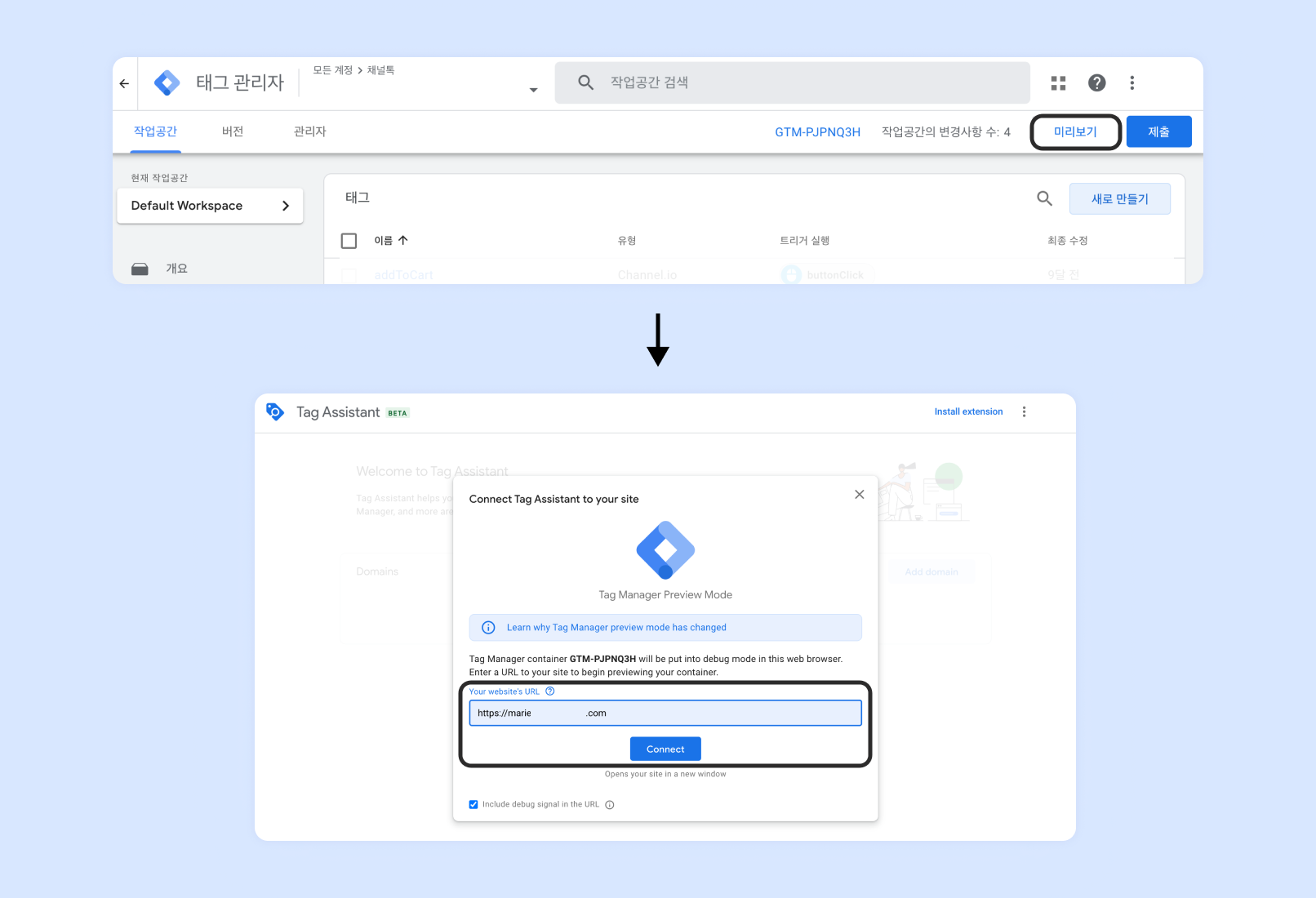Click the 태그 panel heading
This screenshot has height=898, width=1316.
click(x=358, y=198)
